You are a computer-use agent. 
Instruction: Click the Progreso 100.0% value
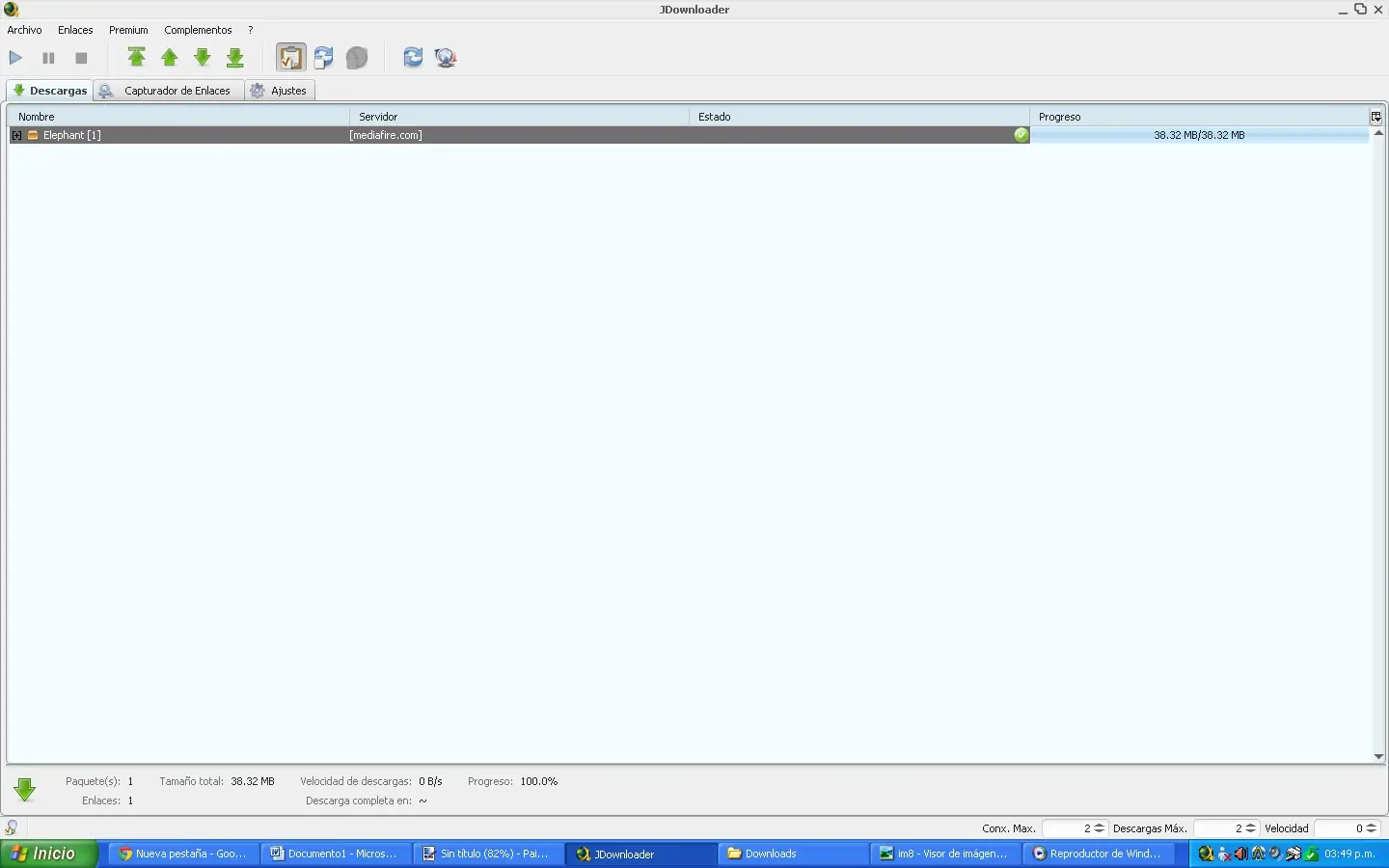tap(539, 781)
